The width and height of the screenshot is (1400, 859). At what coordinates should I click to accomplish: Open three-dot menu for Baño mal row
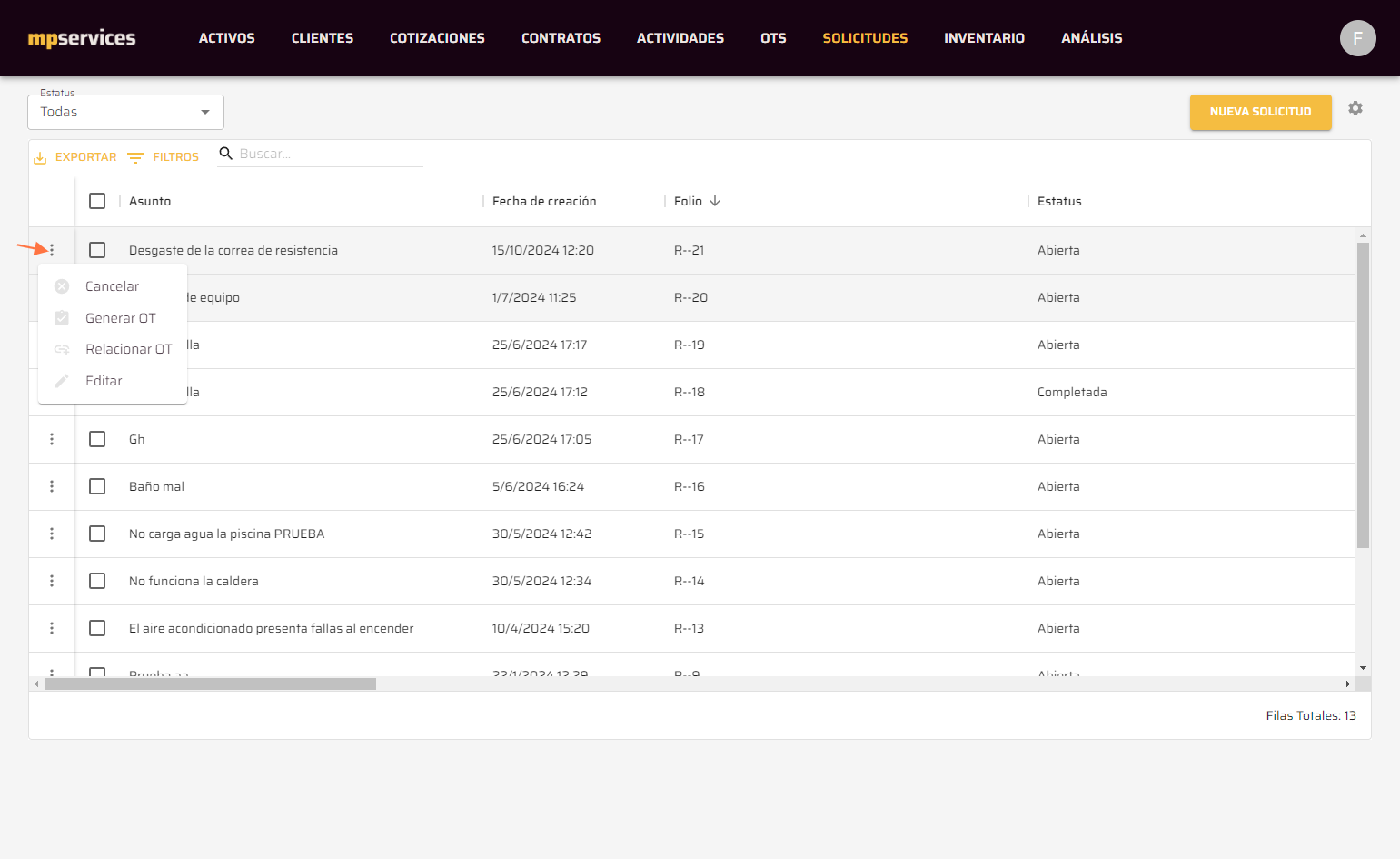52,486
